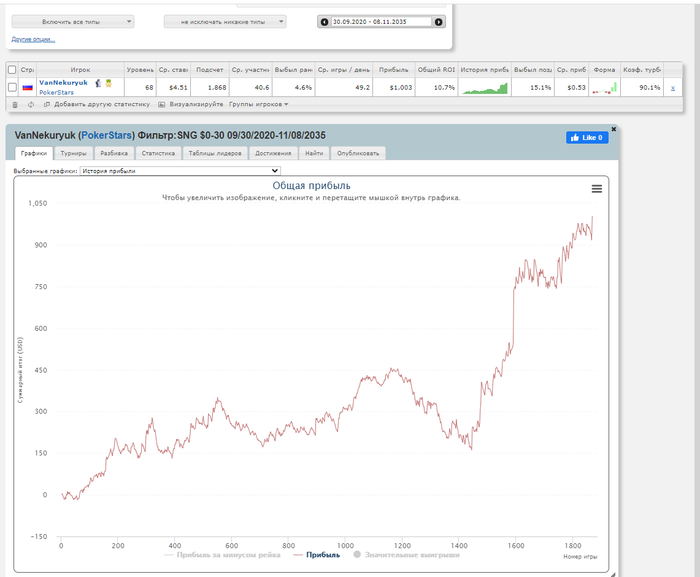The height and width of the screenshot is (577, 700).
Task: Sort by the Форма column header
Action: tap(604, 70)
